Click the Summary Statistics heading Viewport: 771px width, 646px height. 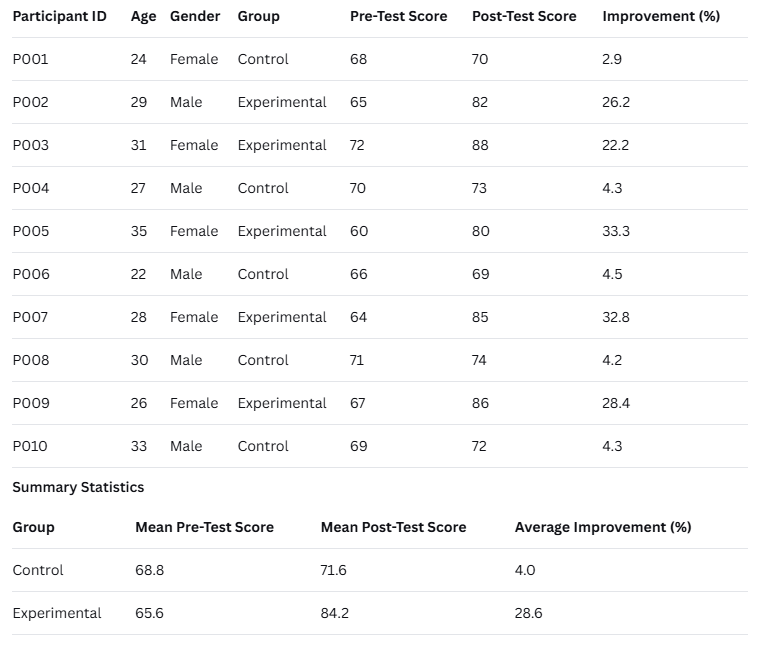point(78,487)
